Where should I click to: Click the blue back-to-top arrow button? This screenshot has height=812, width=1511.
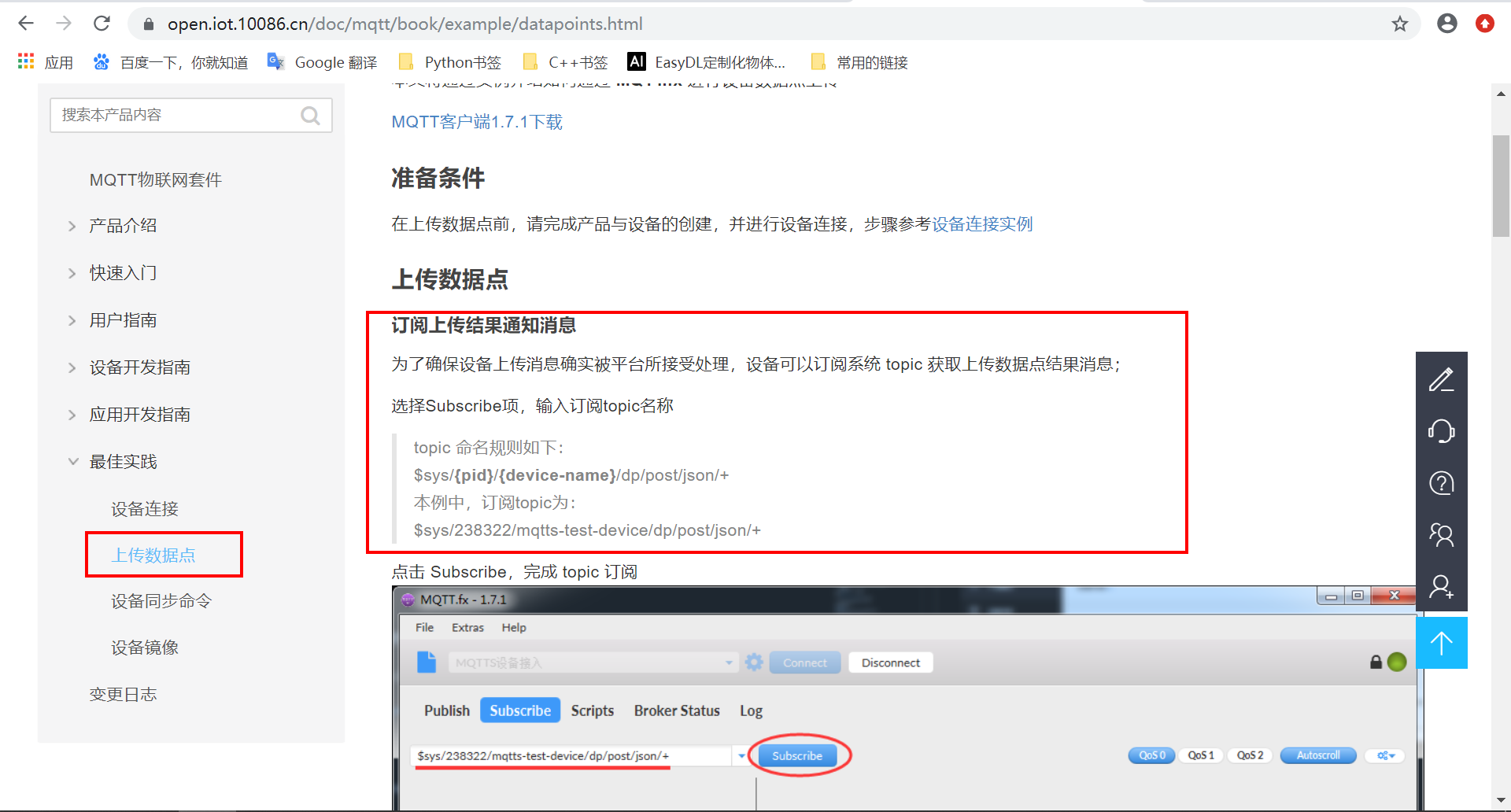tap(1441, 643)
